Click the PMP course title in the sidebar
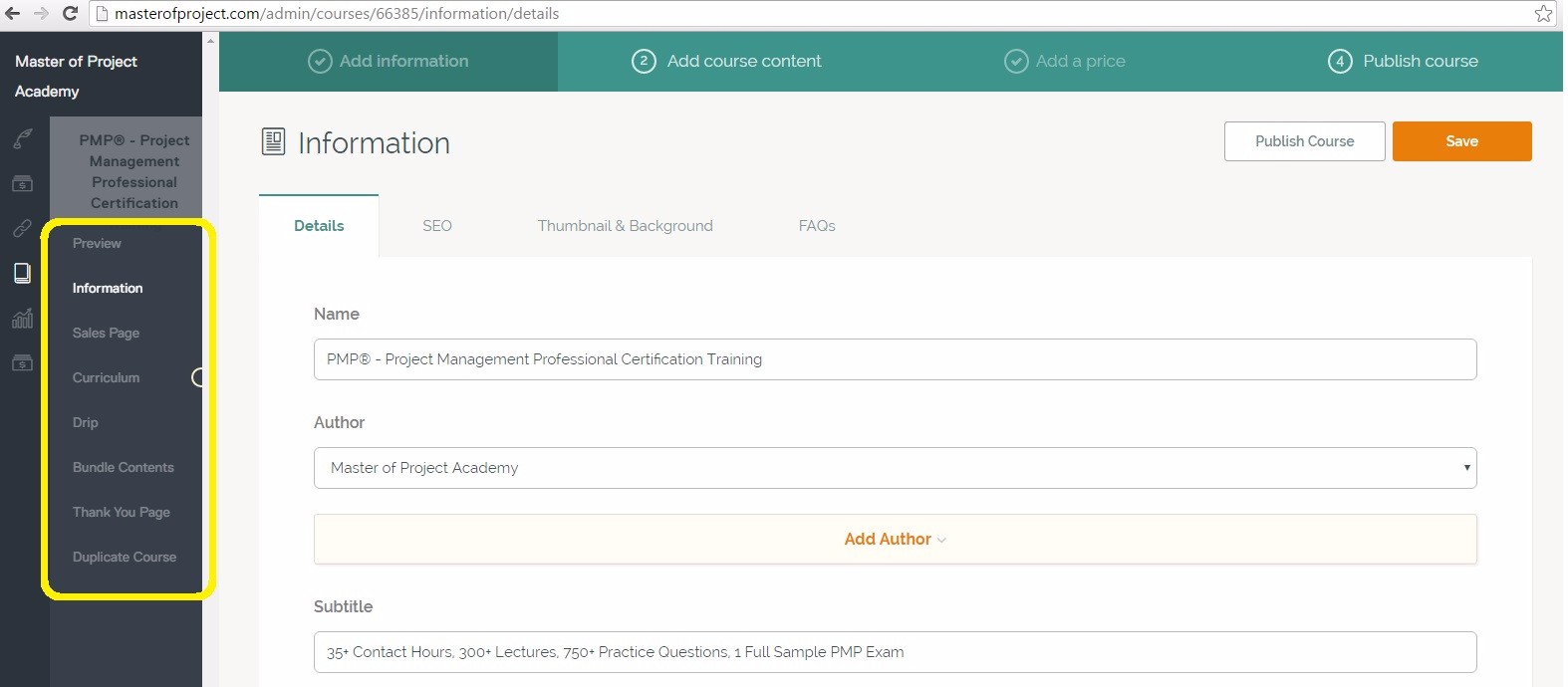Screen dimensions: 1568x687 click(134, 171)
